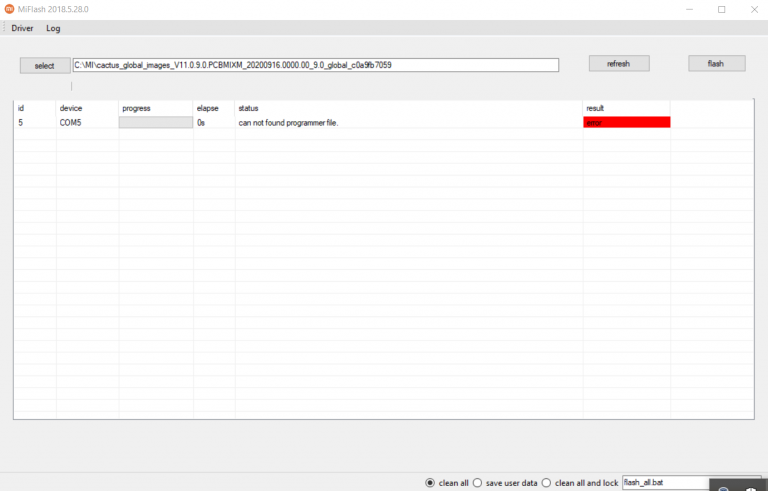Click the status column header
768x491 pixels.
tap(408, 108)
